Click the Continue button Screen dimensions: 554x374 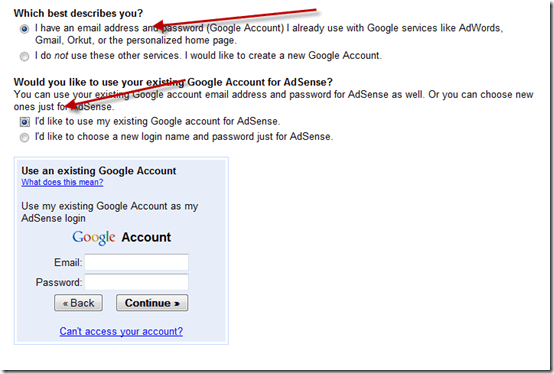152,303
